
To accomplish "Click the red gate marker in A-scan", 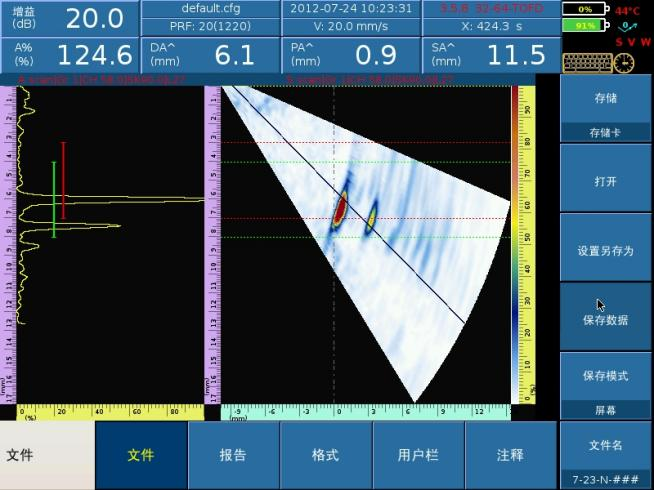I will coord(63,180).
